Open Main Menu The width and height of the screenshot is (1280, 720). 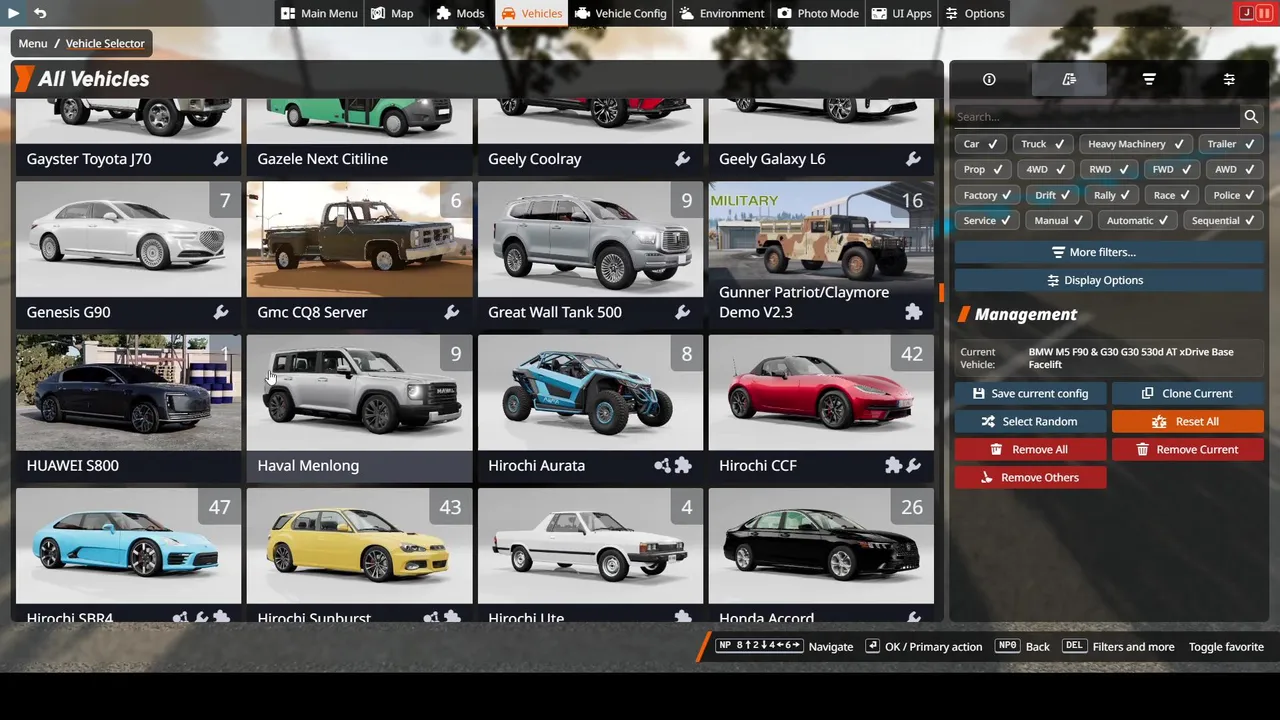click(319, 13)
